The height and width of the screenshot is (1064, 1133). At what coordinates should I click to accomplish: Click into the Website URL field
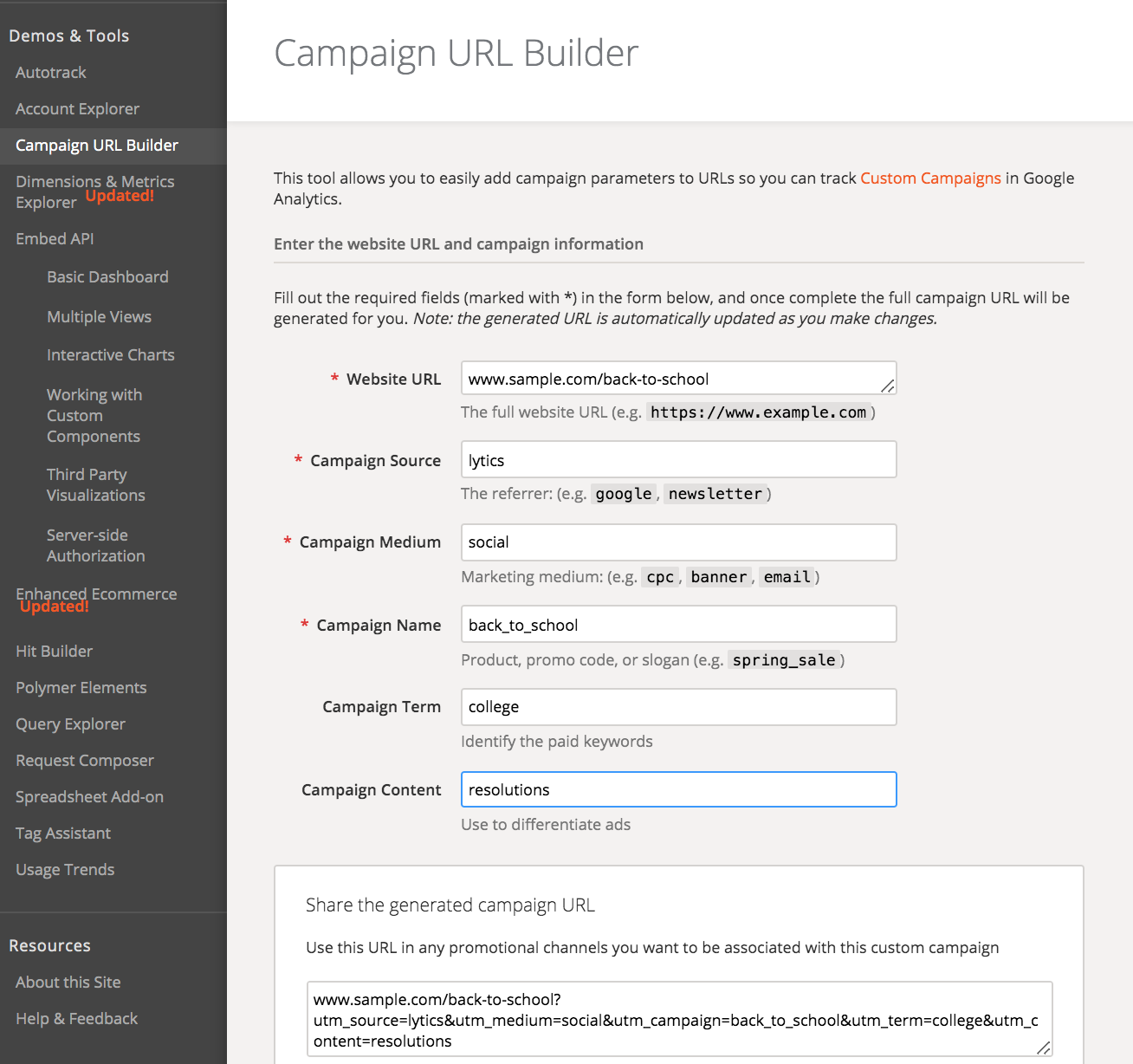pyautogui.click(x=679, y=378)
